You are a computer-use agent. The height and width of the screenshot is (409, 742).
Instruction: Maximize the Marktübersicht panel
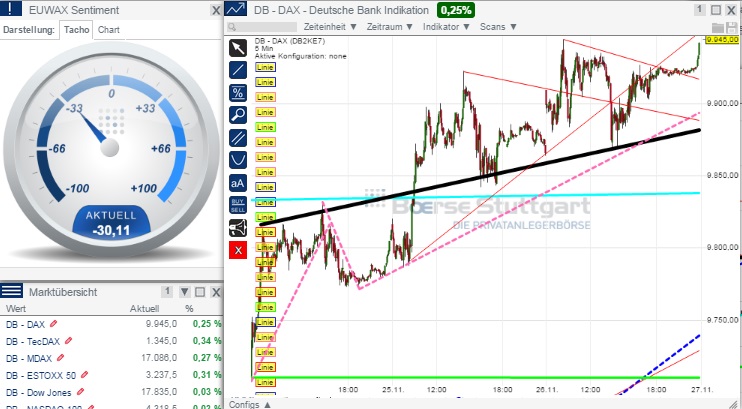200,292
